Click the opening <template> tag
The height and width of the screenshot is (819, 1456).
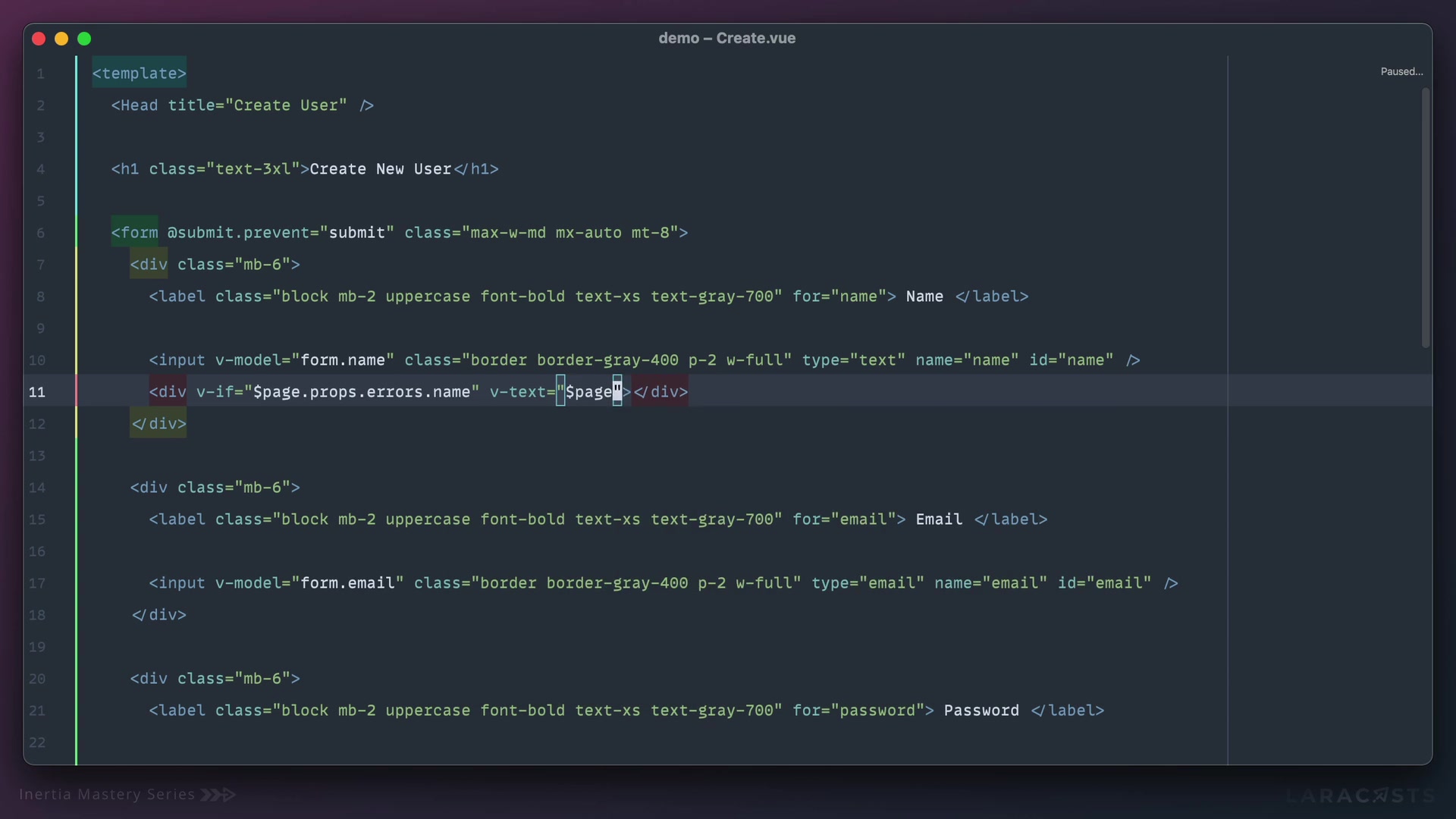coord(140,74)
